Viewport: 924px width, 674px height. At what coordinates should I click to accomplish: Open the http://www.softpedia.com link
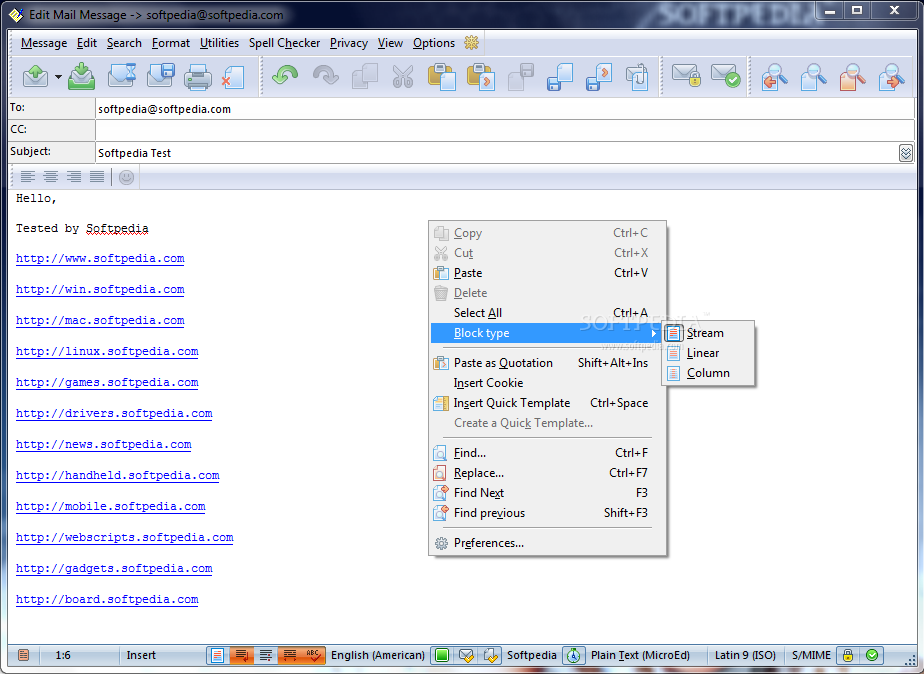(x=100, y=259)
